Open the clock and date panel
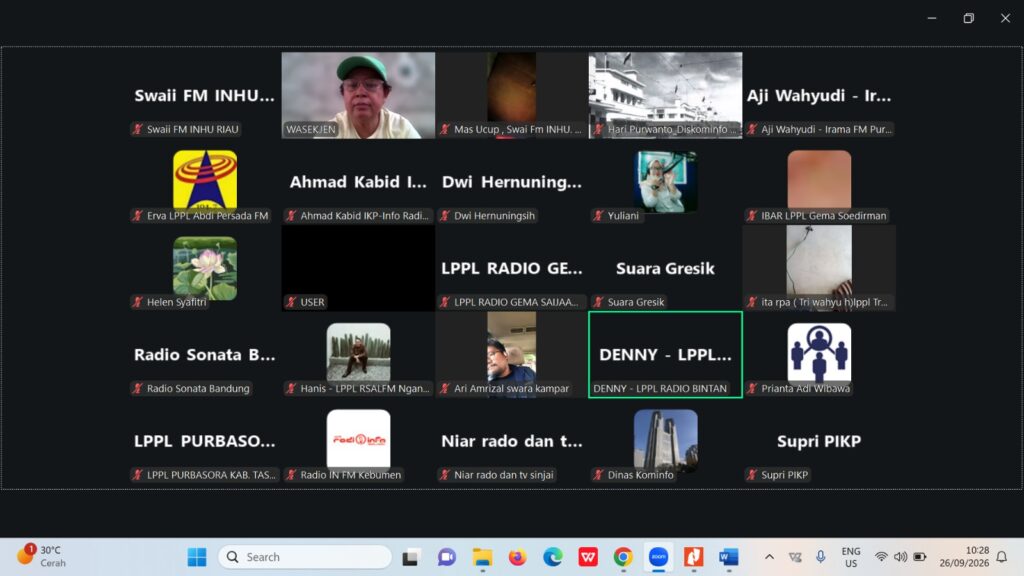Image resolution: width=1024 pixels, height=576 pixels. [x=964, y=557]
